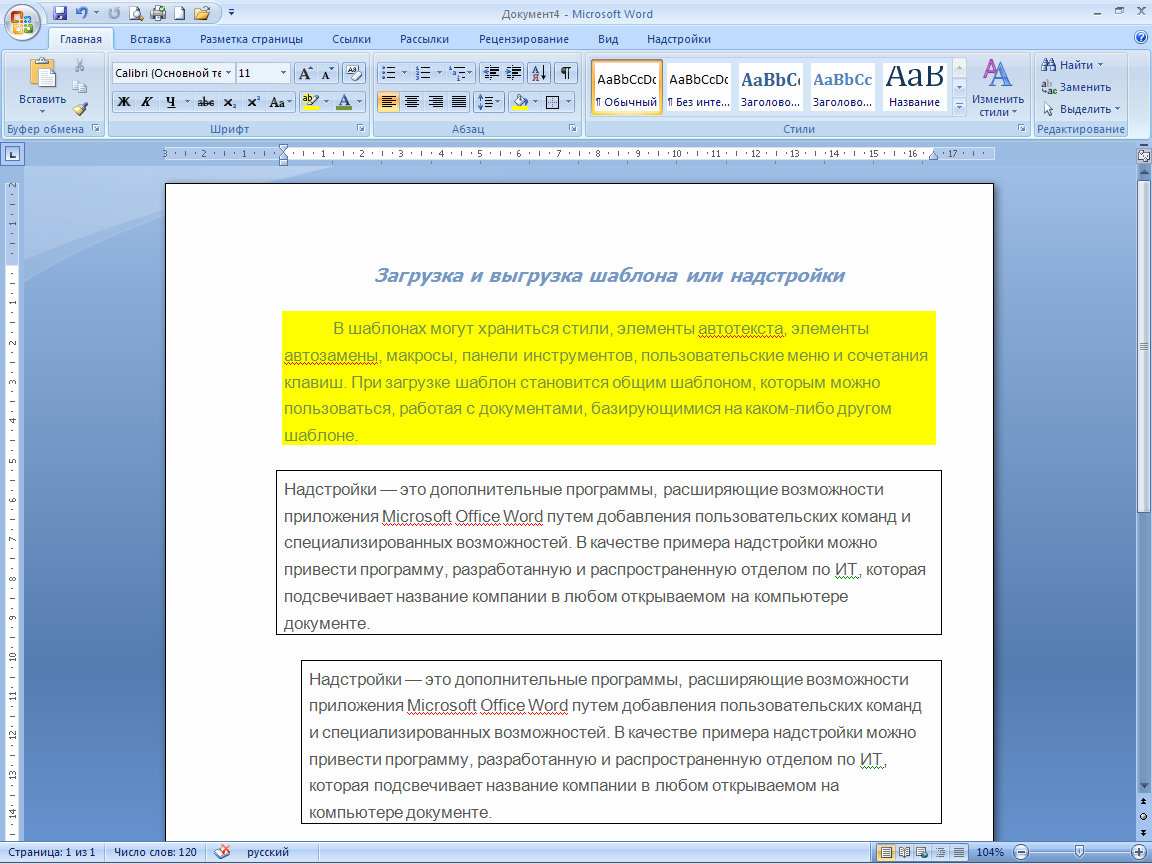1152x864 pixels.
Task: Open the line spacing dropdown
Action: [x=489, y=102]
